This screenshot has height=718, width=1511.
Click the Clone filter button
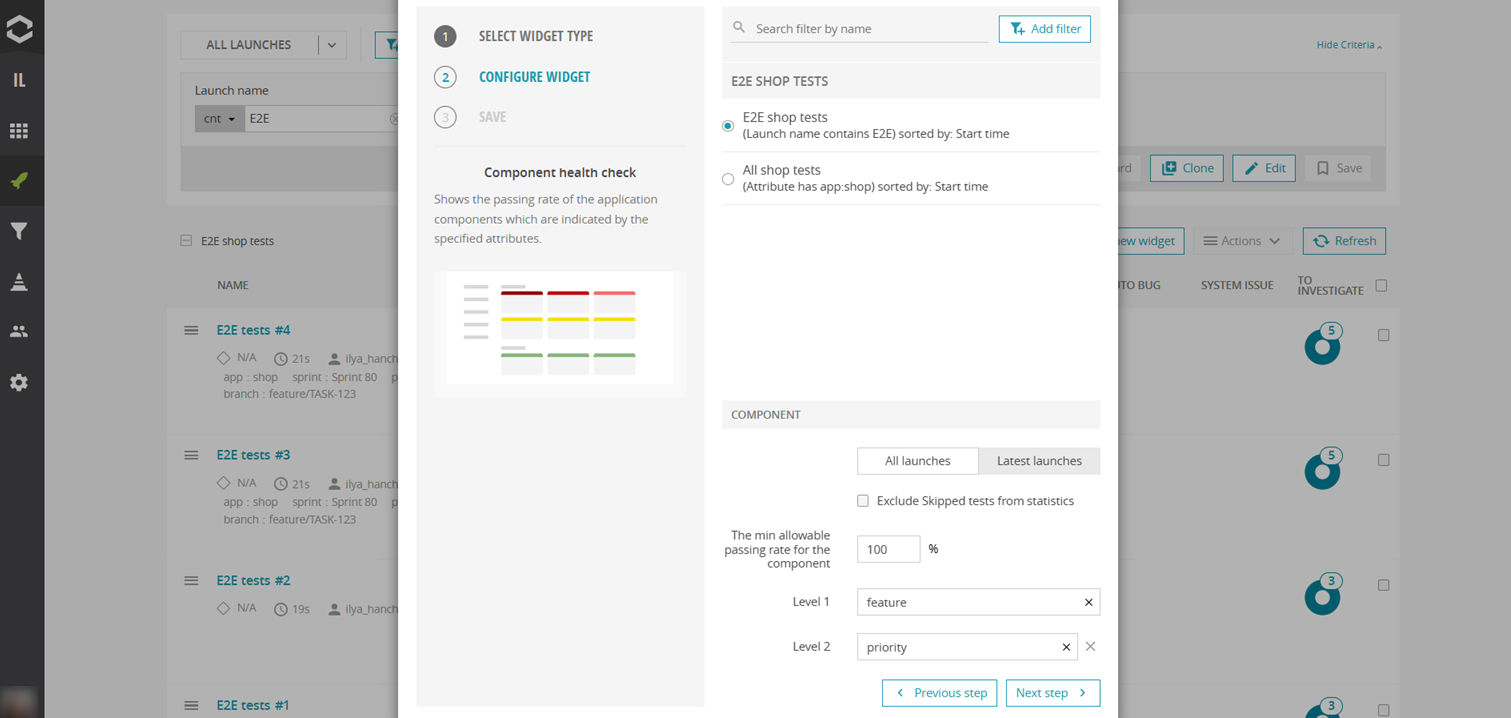point(1187,168)
